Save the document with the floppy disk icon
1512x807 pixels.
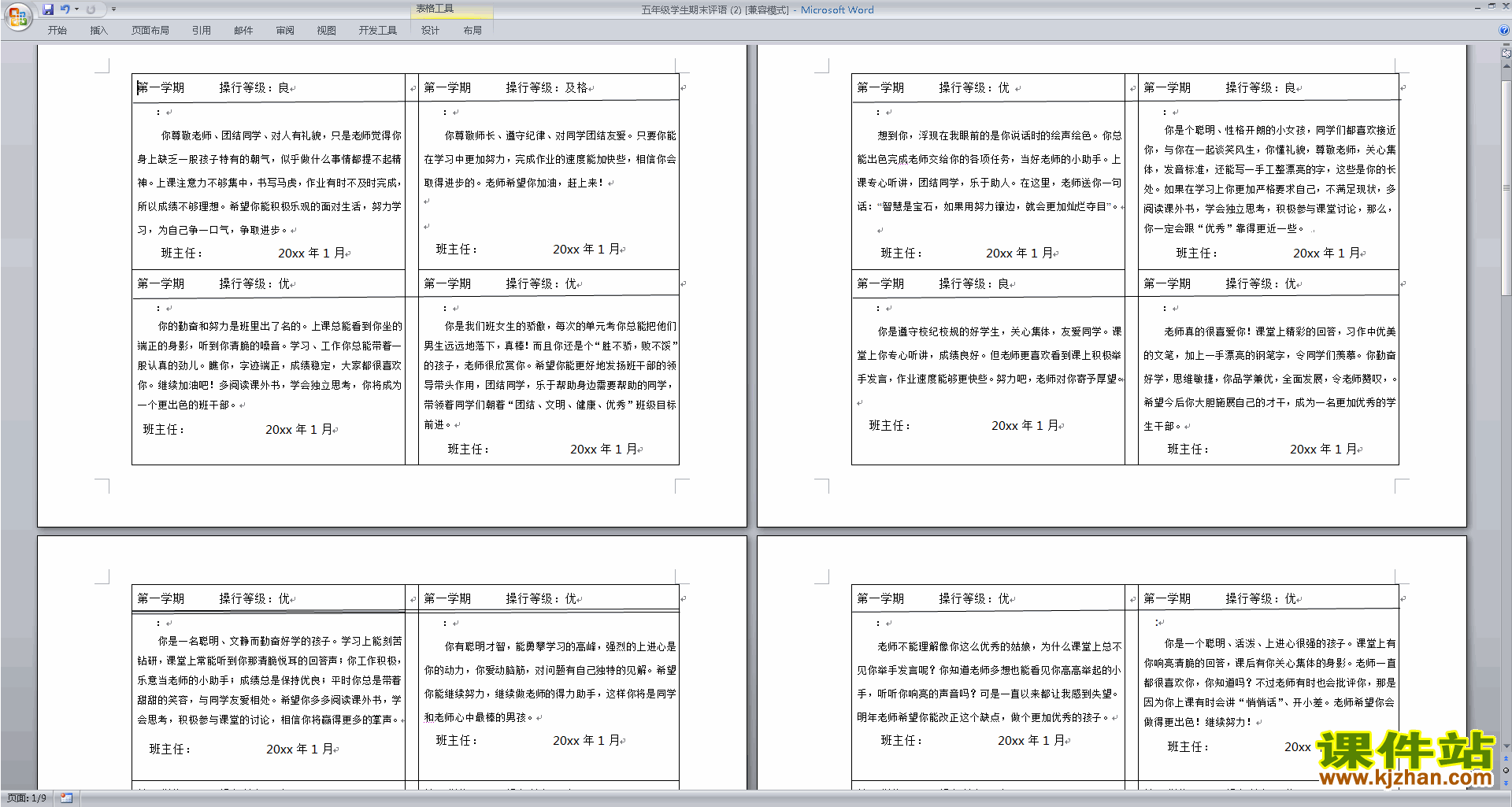48,9
